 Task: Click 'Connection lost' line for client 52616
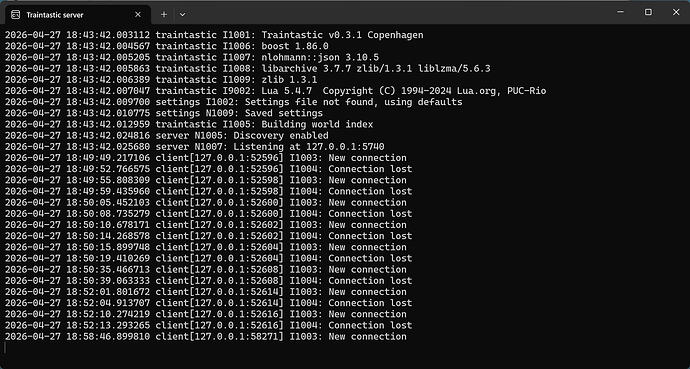[x=209, y=325]
